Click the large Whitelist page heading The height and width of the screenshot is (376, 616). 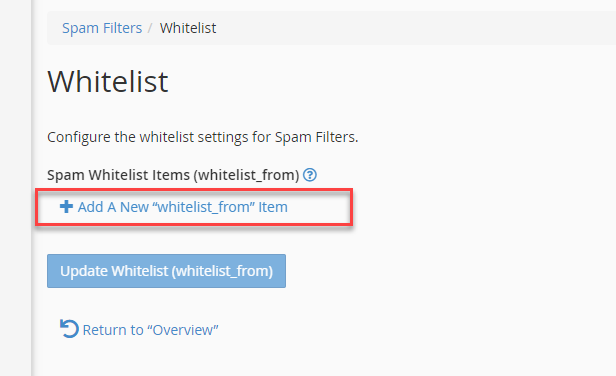(x=108, y=82)
